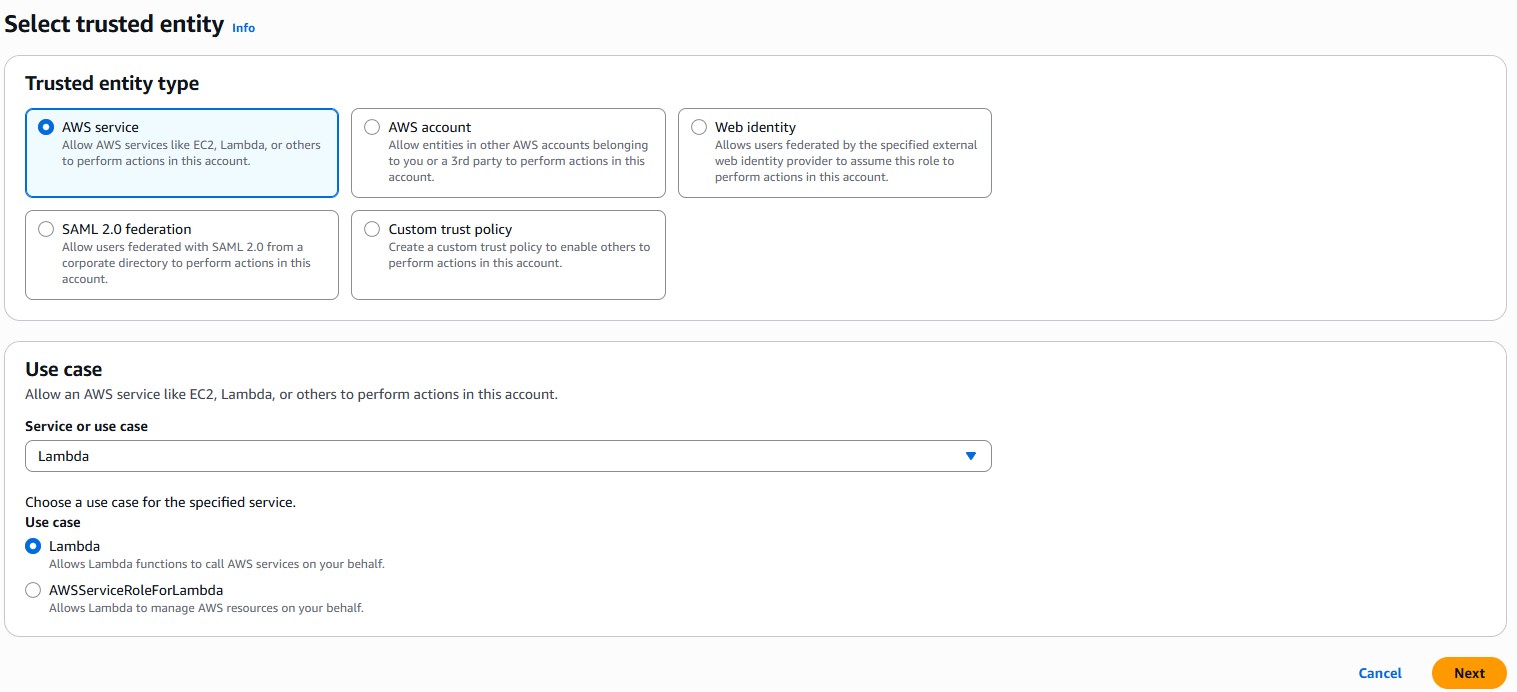Open the Info link beside the page title
This screenshot has height=692, width=1517.
click(x=243, y=28)
